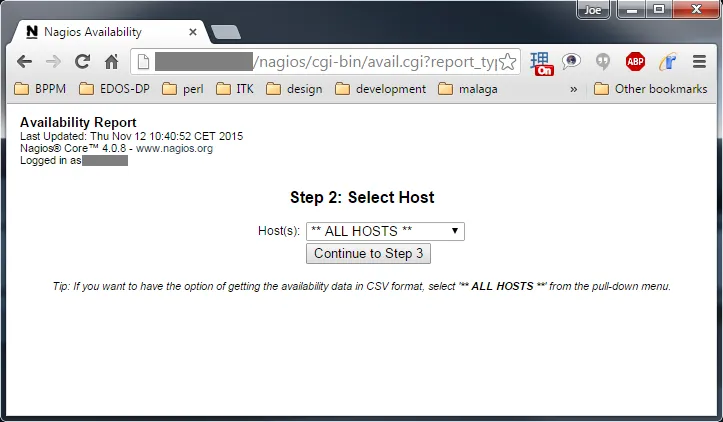The width and height of the screenshot is (723, 422).
Task: Click the Last Updated timestamp text
Action: click(x=131, y=136)
